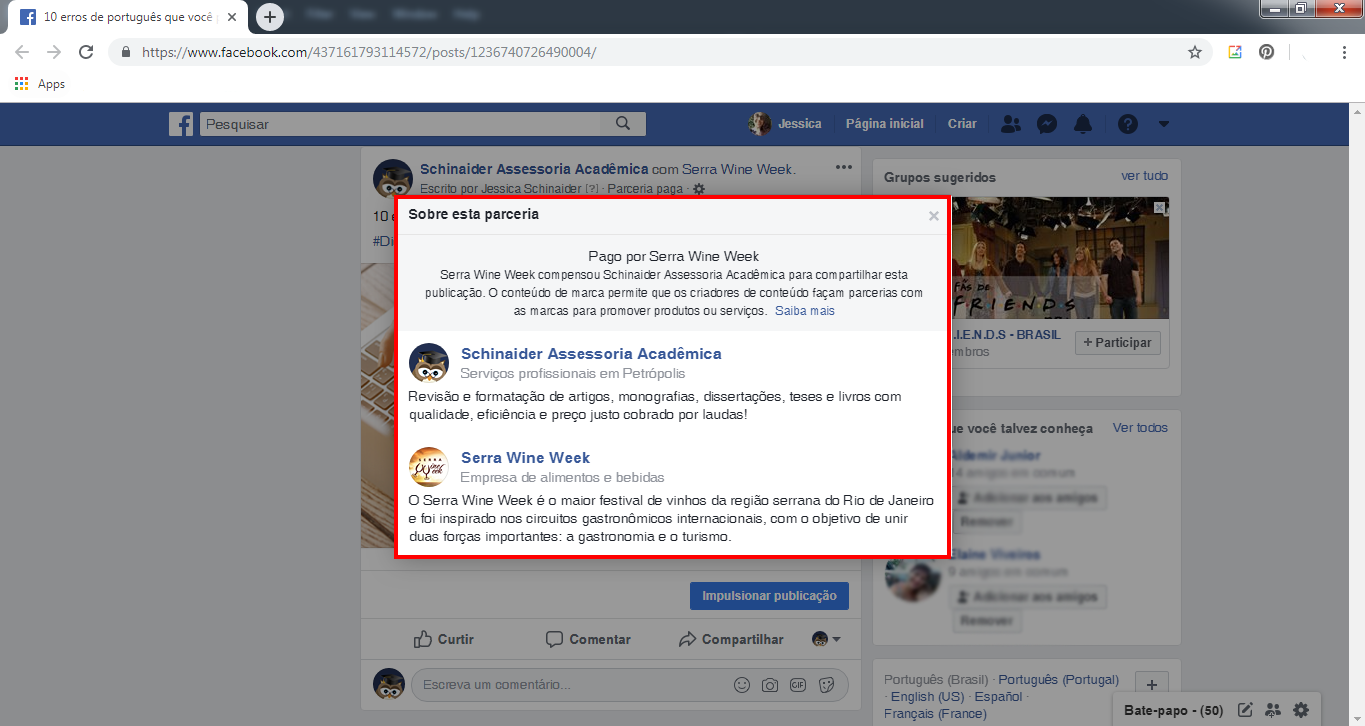Click plus button to add language

1151,685
